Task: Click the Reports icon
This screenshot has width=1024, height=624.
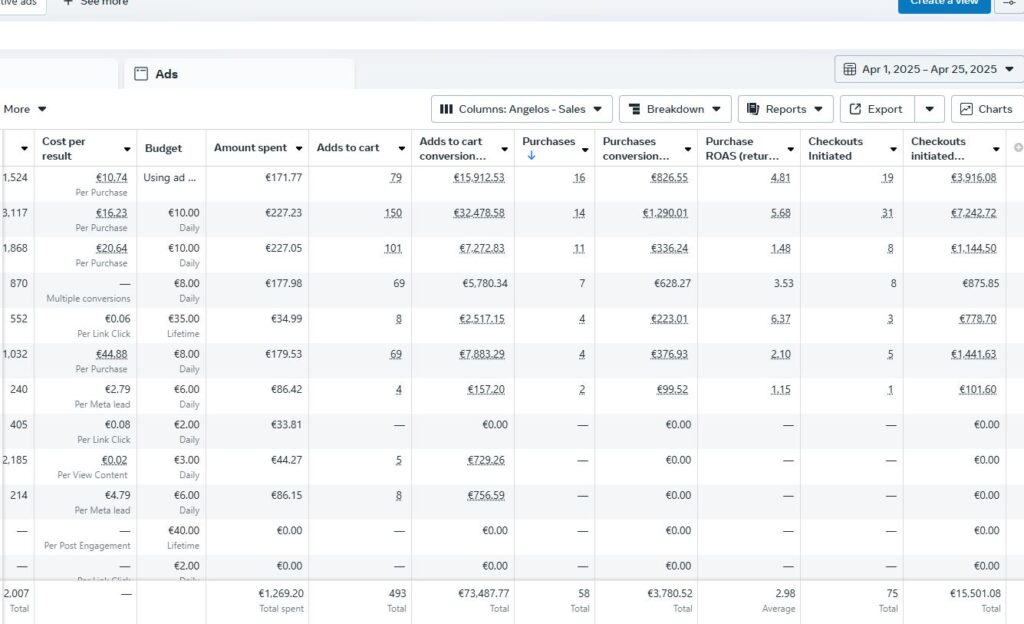Action: coord(753,109)
